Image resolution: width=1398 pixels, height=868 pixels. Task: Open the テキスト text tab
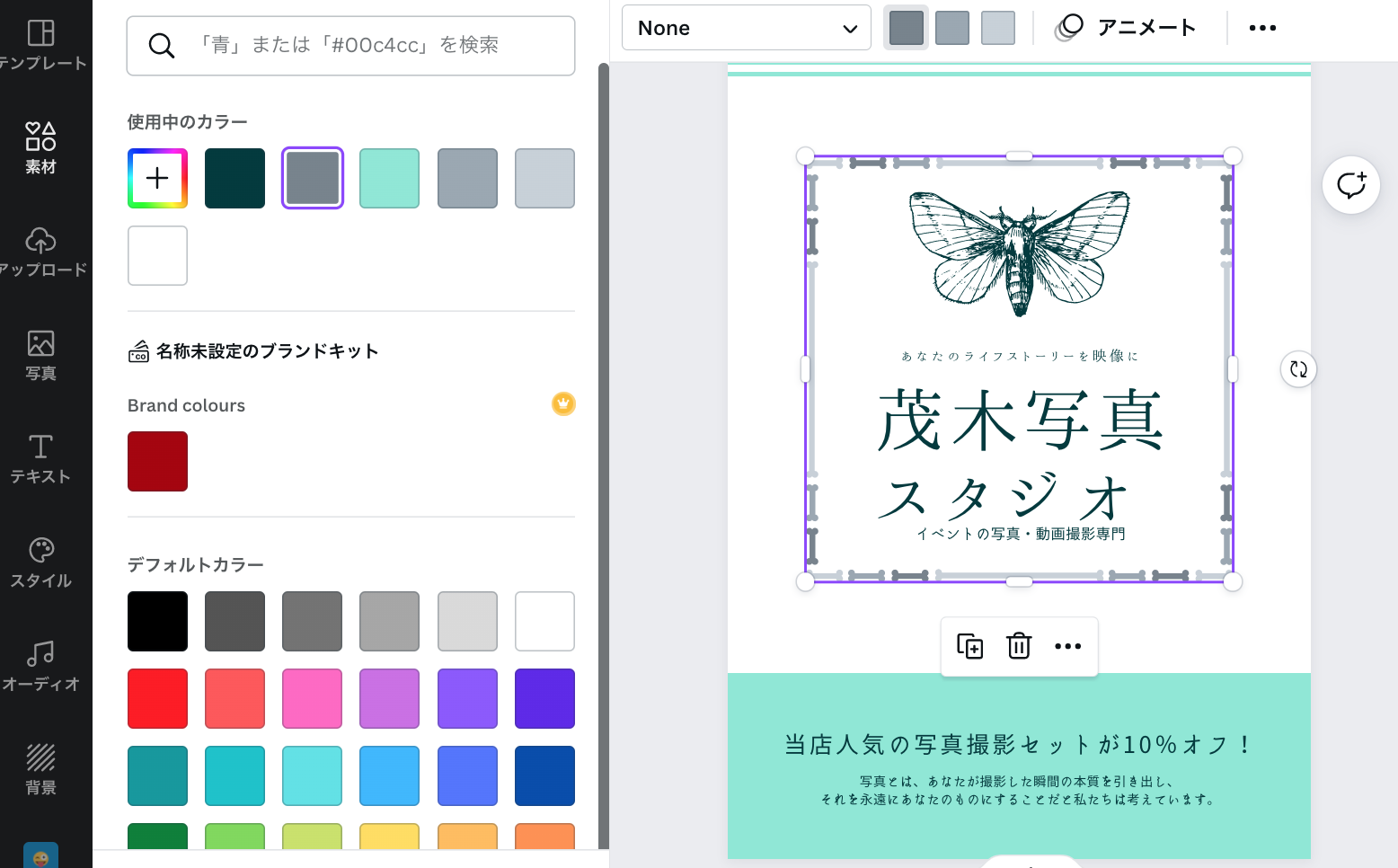41,458
